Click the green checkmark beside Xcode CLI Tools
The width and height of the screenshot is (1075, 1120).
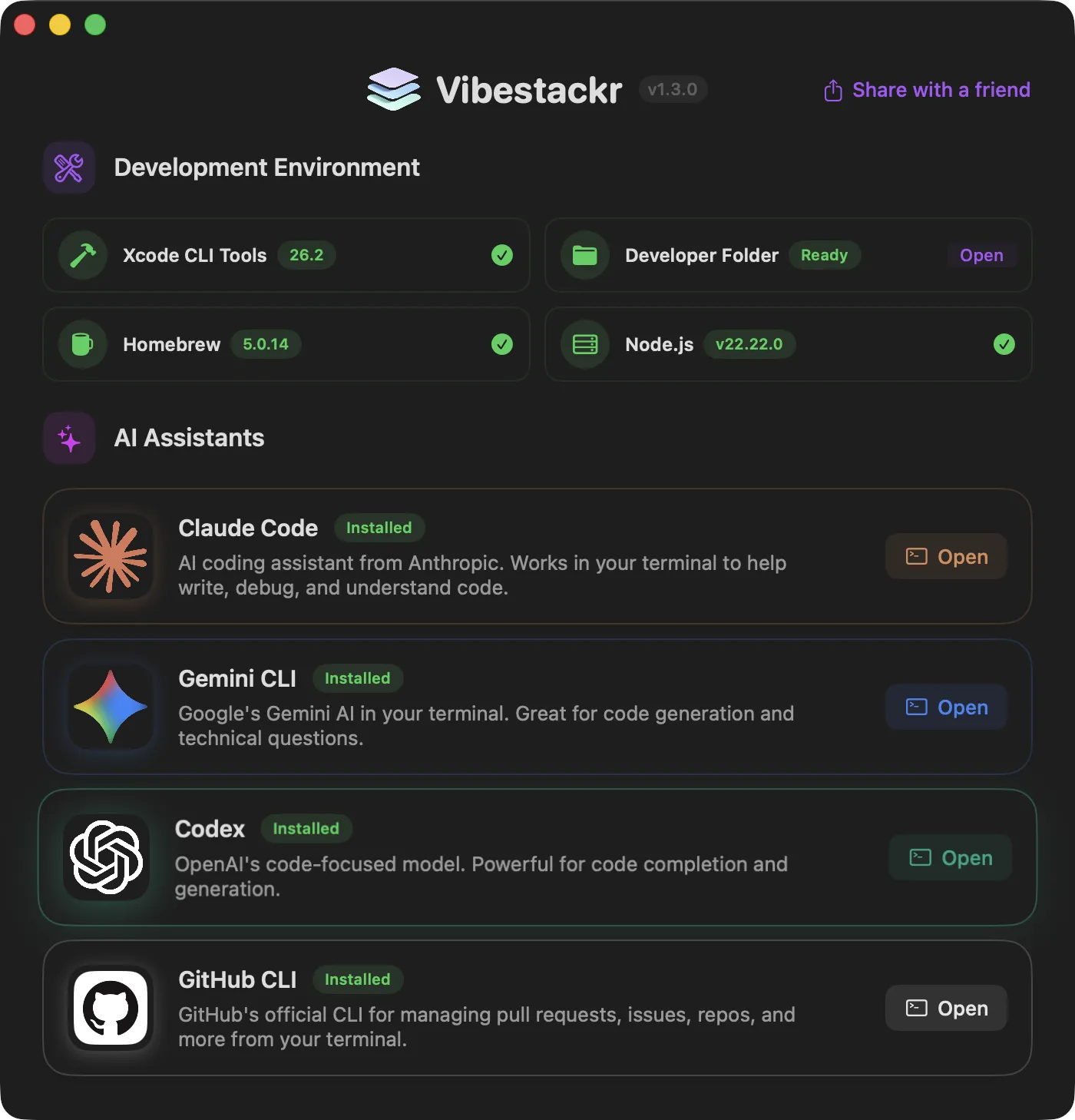coord(503,255)
